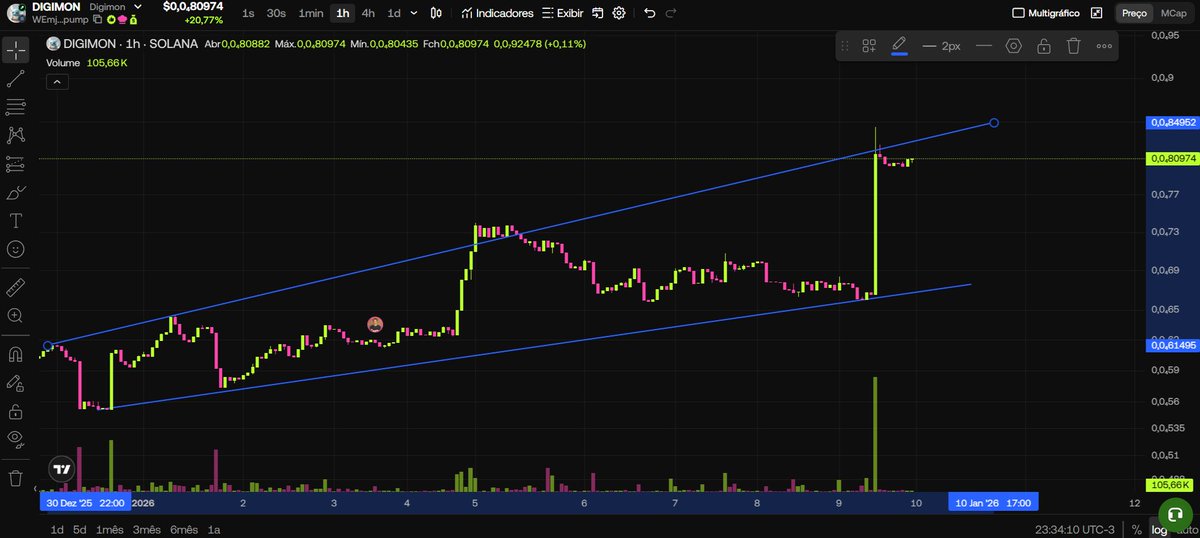Open the line style dropdown
This screenshot has height=538, width=1200.
(x=983, y=46)
